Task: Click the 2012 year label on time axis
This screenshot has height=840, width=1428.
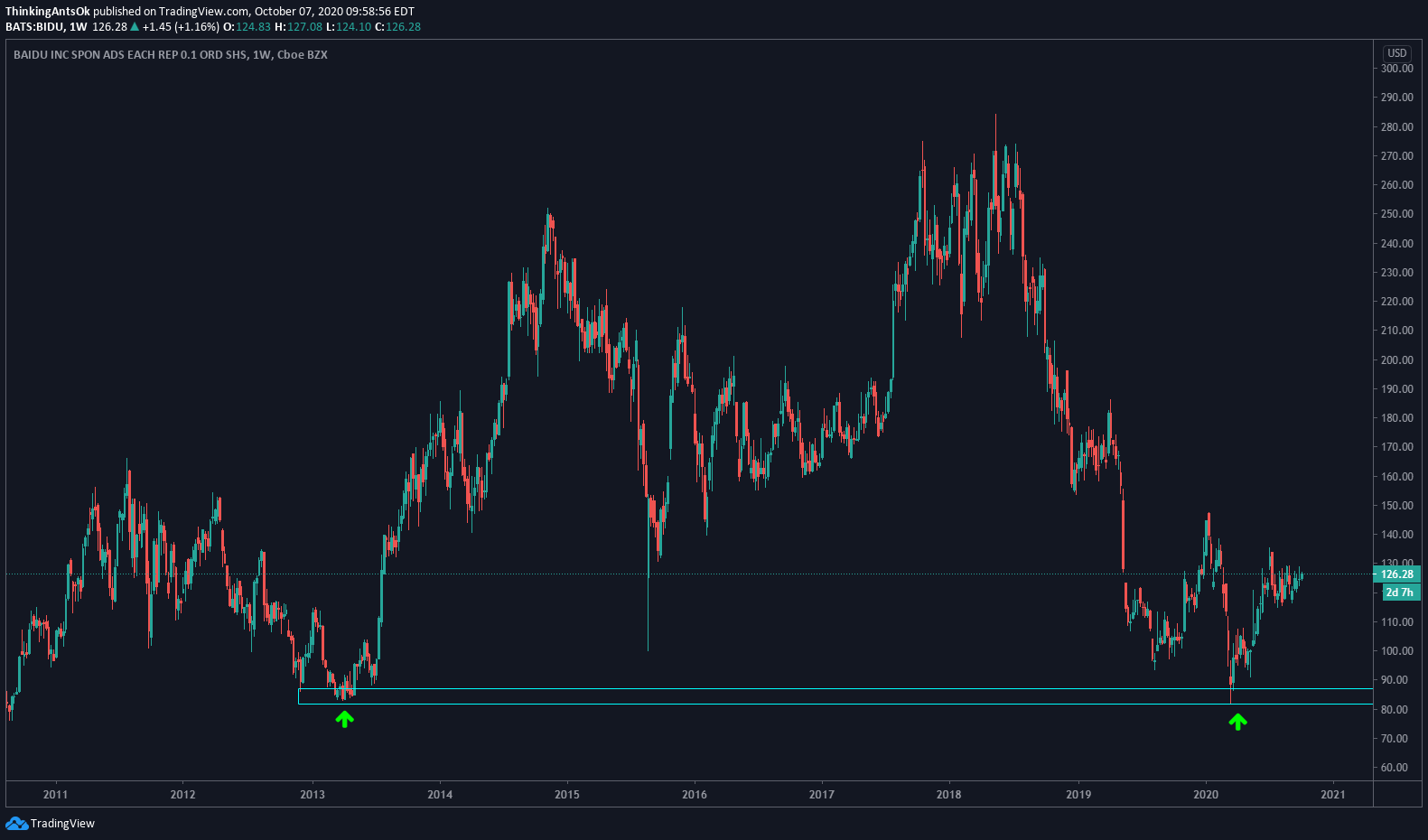Action: pyautogui.click(x=182, y=795)
